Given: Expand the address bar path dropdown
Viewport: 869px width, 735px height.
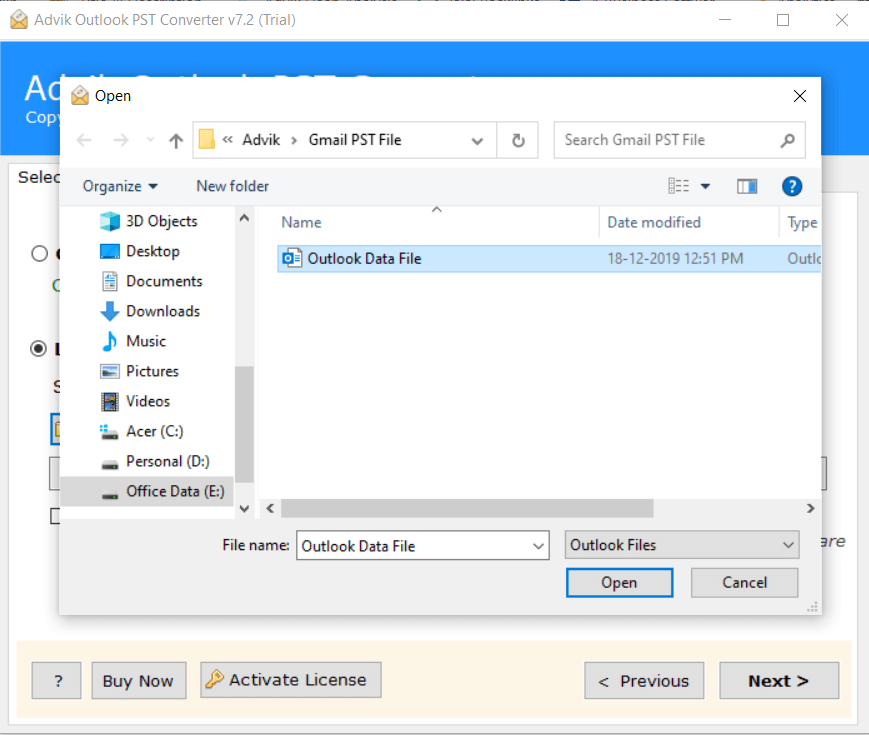Looking at the screenshot, I should pyautogui.click(x=477, y=141).
